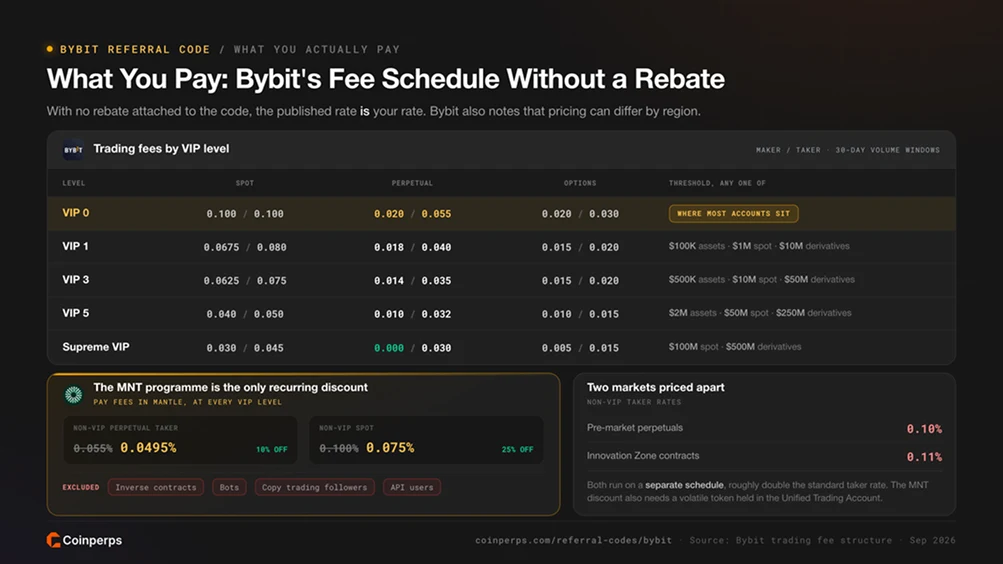Select the VIP 1 row label
Image resolution: width=1003 pixels, height=564 pixels.
coord(75,246)
